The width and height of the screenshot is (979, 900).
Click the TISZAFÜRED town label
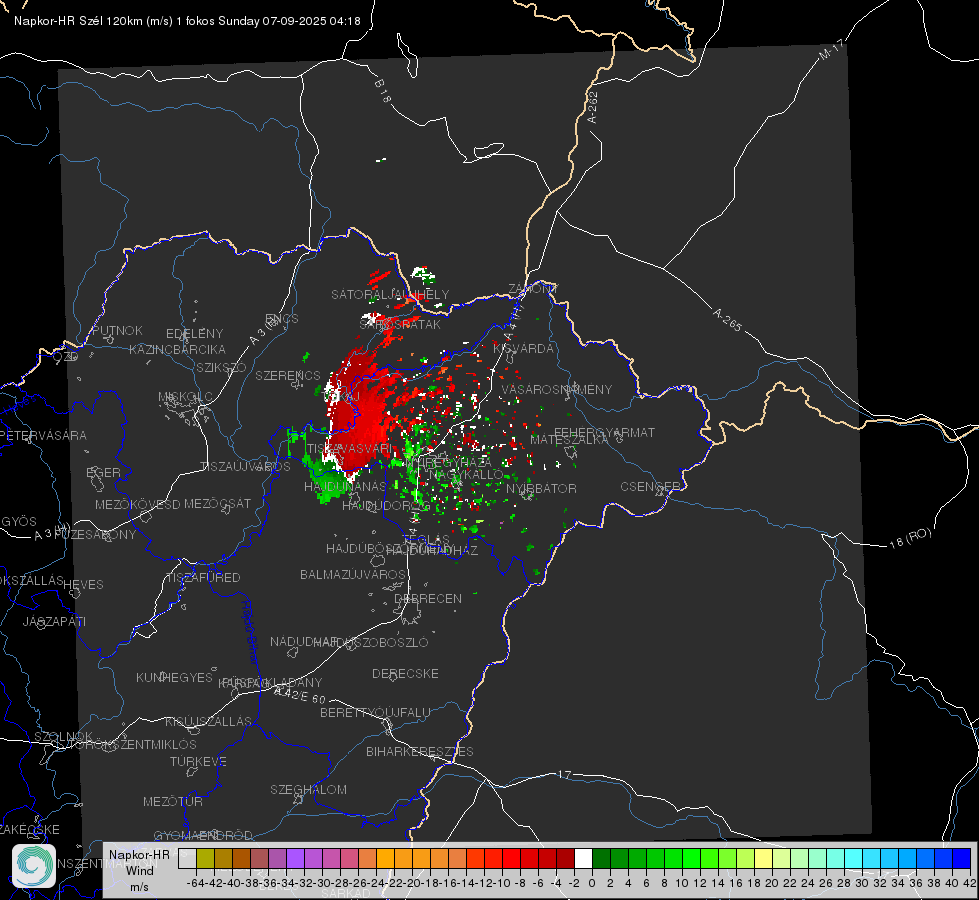click(204, 578)
